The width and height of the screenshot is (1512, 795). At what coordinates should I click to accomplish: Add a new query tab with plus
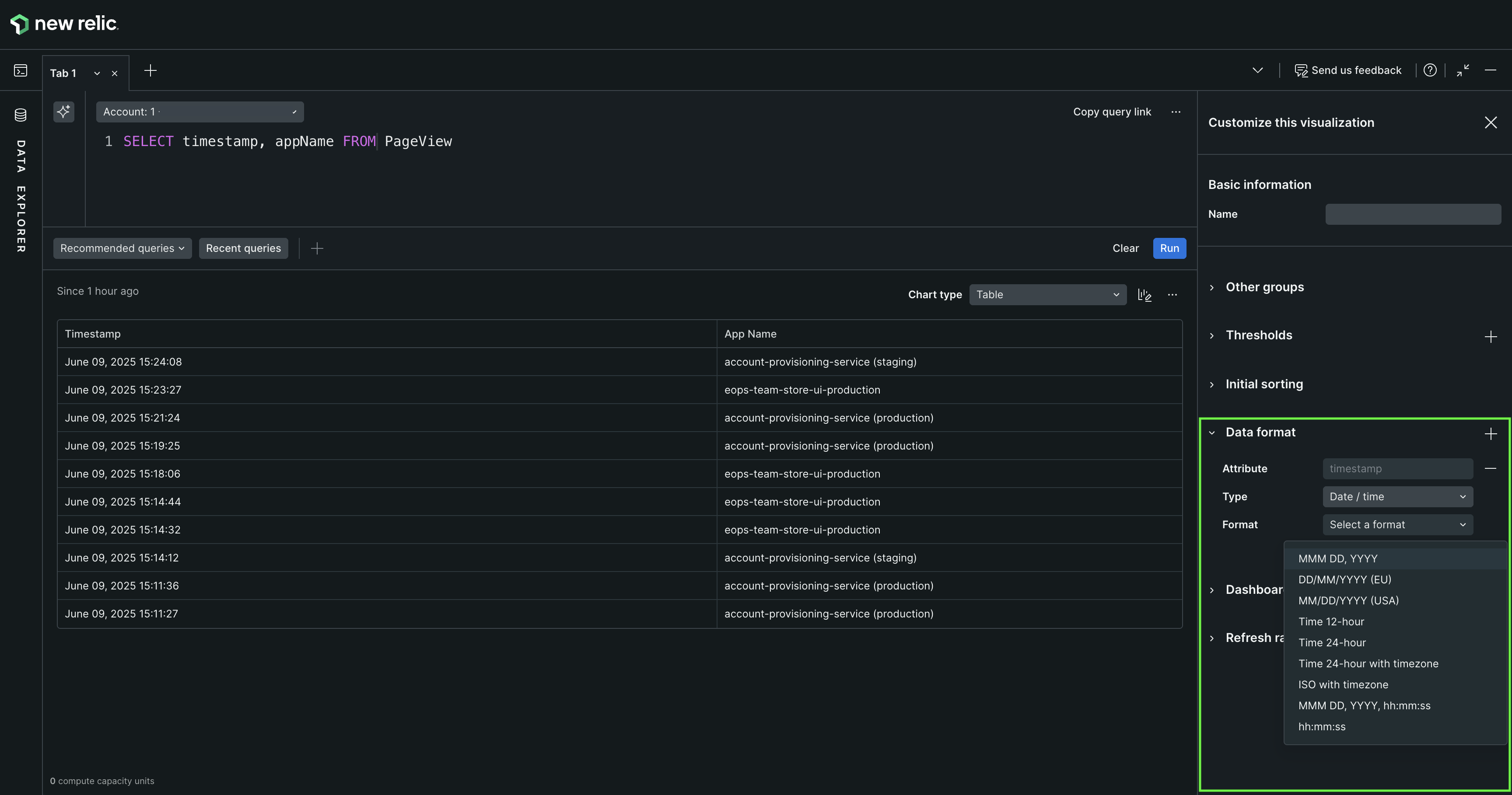(150, 70)
